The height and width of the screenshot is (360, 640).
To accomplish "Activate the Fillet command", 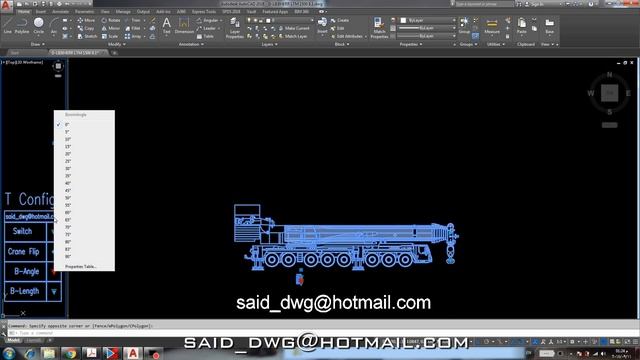I will 133,28.
